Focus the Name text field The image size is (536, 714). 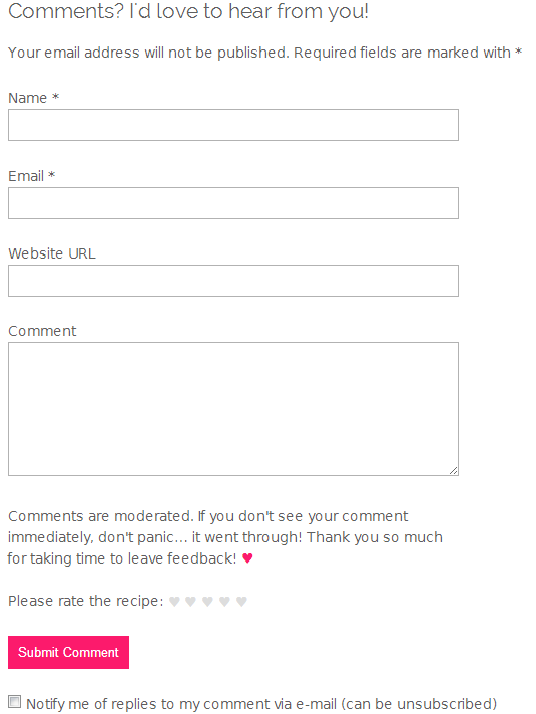tap(233, 125)
